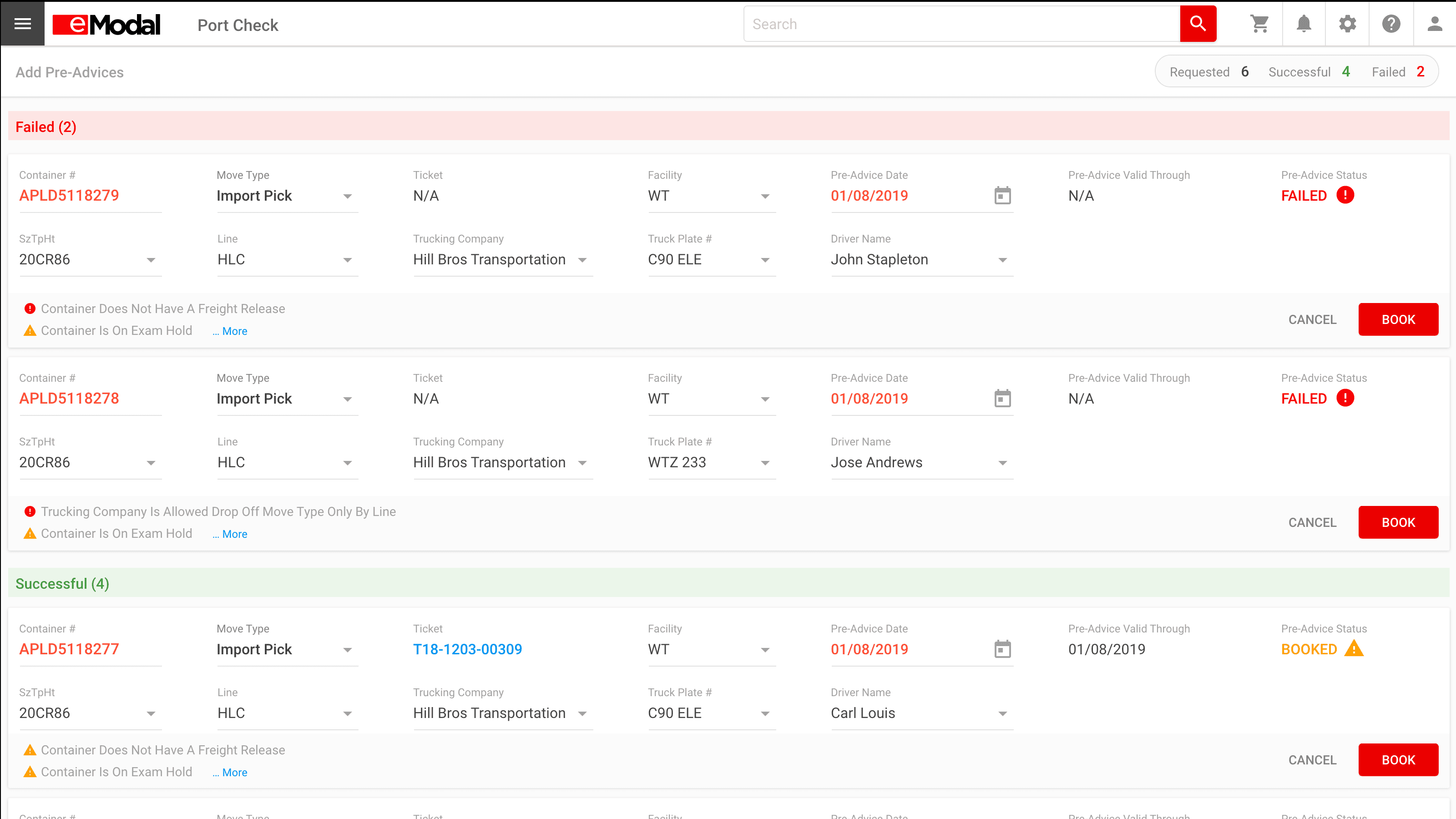Click the BOOKED warning triangle for APLD5118277
1456x819 pixels.
tap(1354, 648)
